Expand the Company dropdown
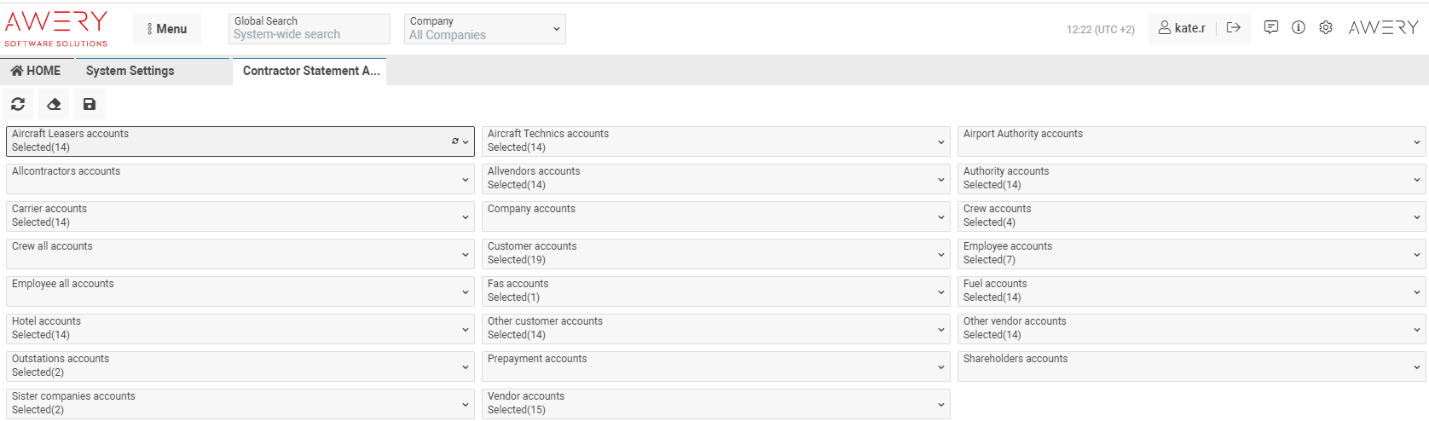Viewport: 1429px width, 421px height. pyautogui.click(x=485, y=29)
